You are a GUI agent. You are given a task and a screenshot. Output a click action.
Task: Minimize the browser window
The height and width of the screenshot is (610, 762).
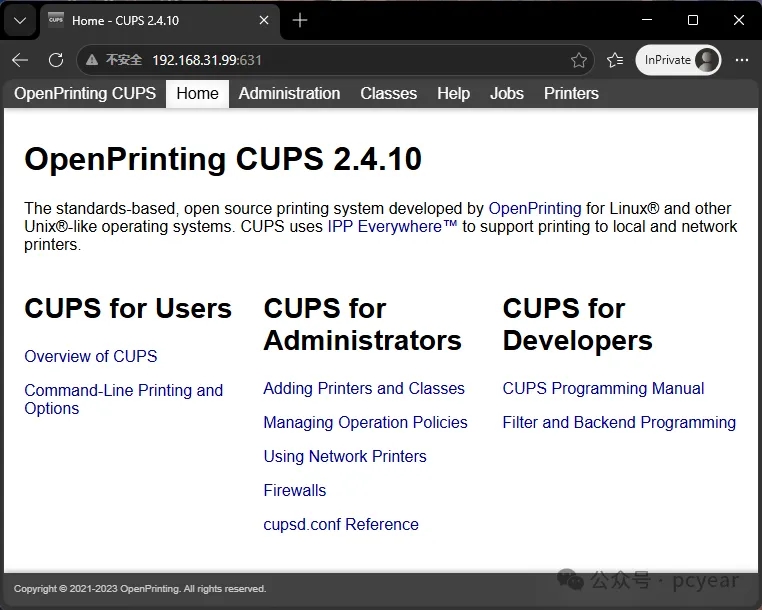click(647, 20)
